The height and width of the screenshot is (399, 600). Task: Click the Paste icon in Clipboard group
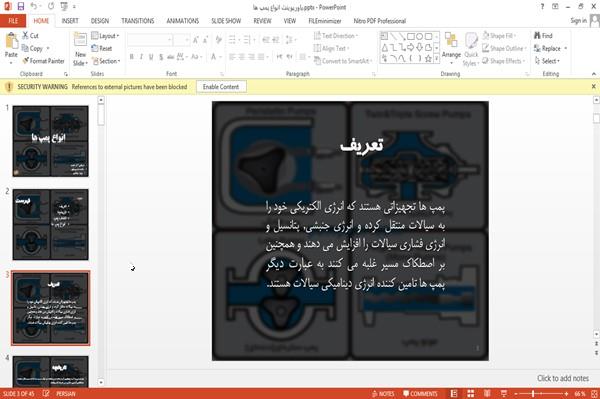pyautogui.click(x=11, y=45)
